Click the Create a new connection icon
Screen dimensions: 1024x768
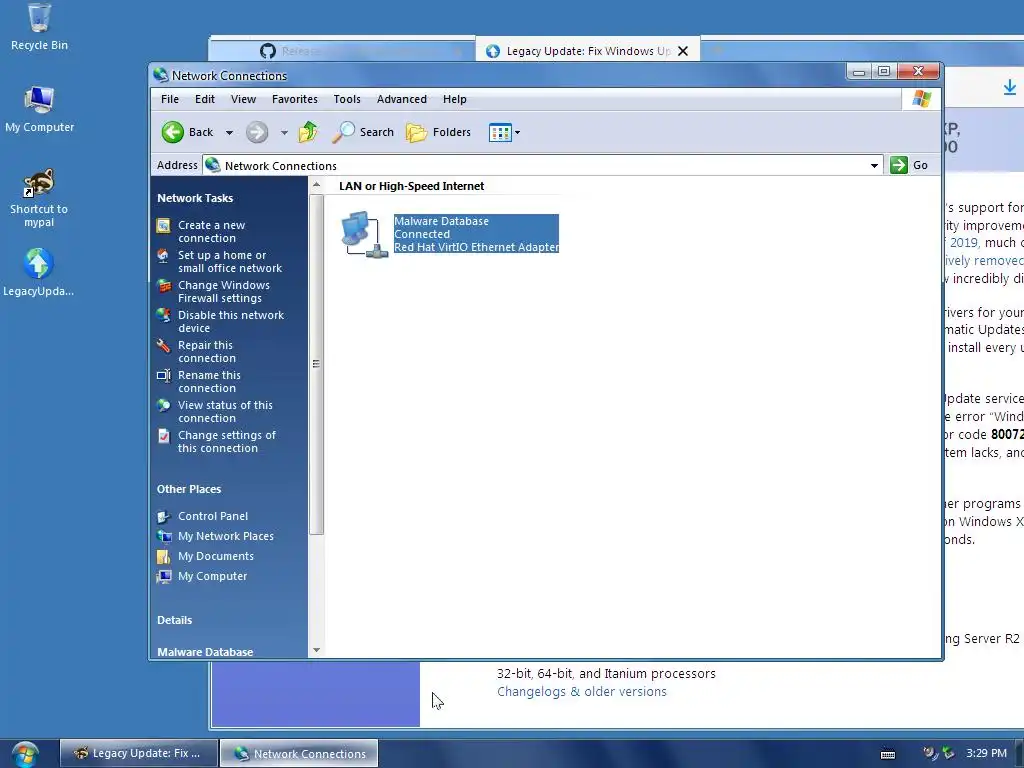click(x=163, y=226)
